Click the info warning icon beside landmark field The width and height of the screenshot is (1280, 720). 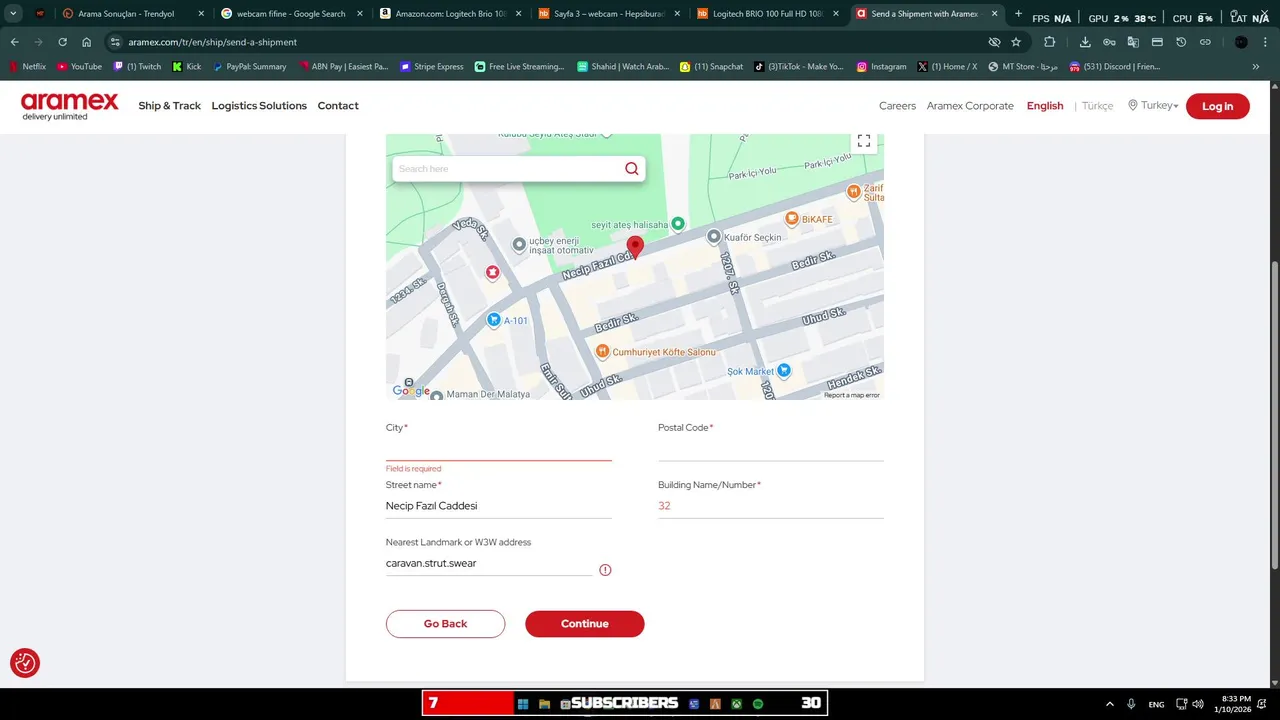coord(605,570)
